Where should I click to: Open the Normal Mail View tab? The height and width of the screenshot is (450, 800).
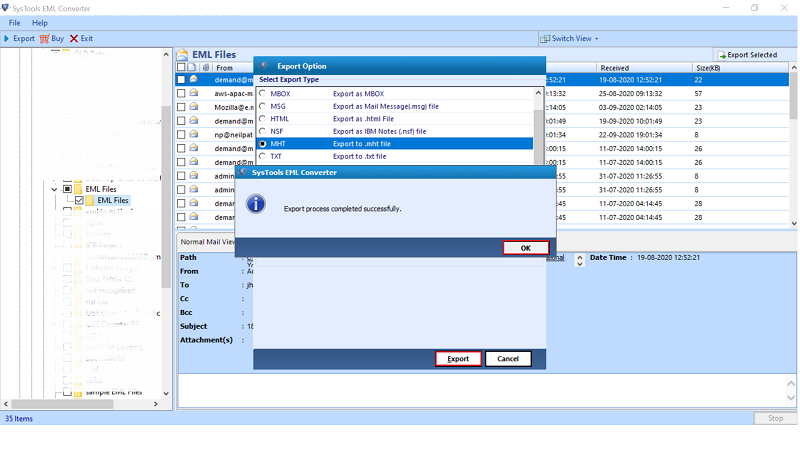point(207,242)
